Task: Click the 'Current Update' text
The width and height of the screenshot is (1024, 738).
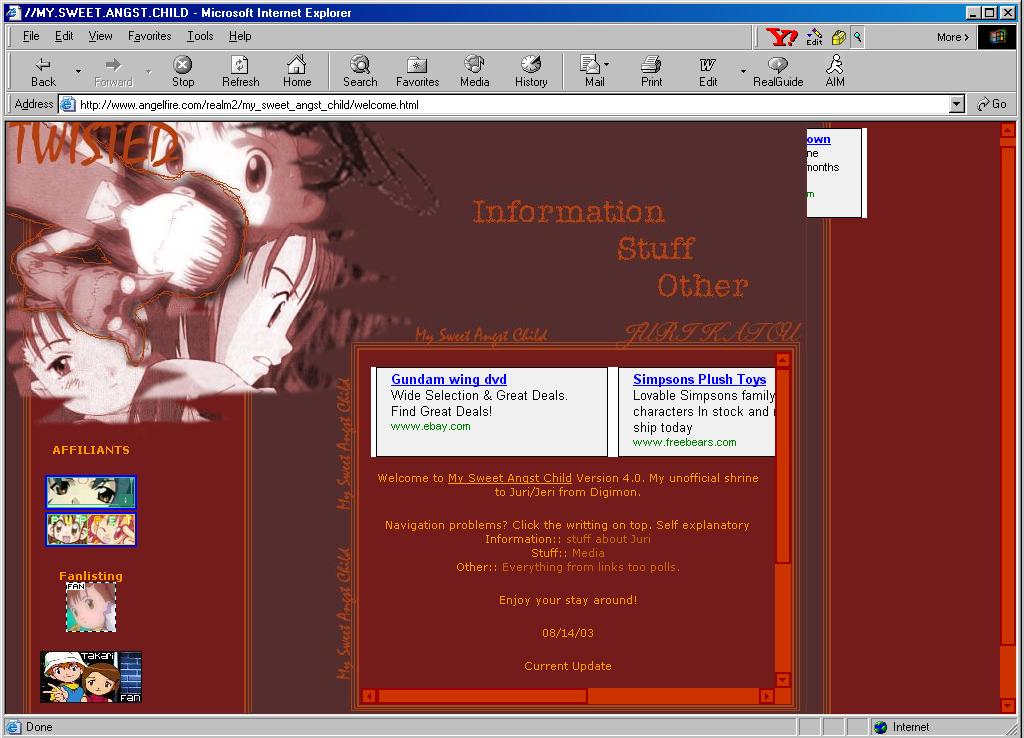Action: tap(568, 666)
